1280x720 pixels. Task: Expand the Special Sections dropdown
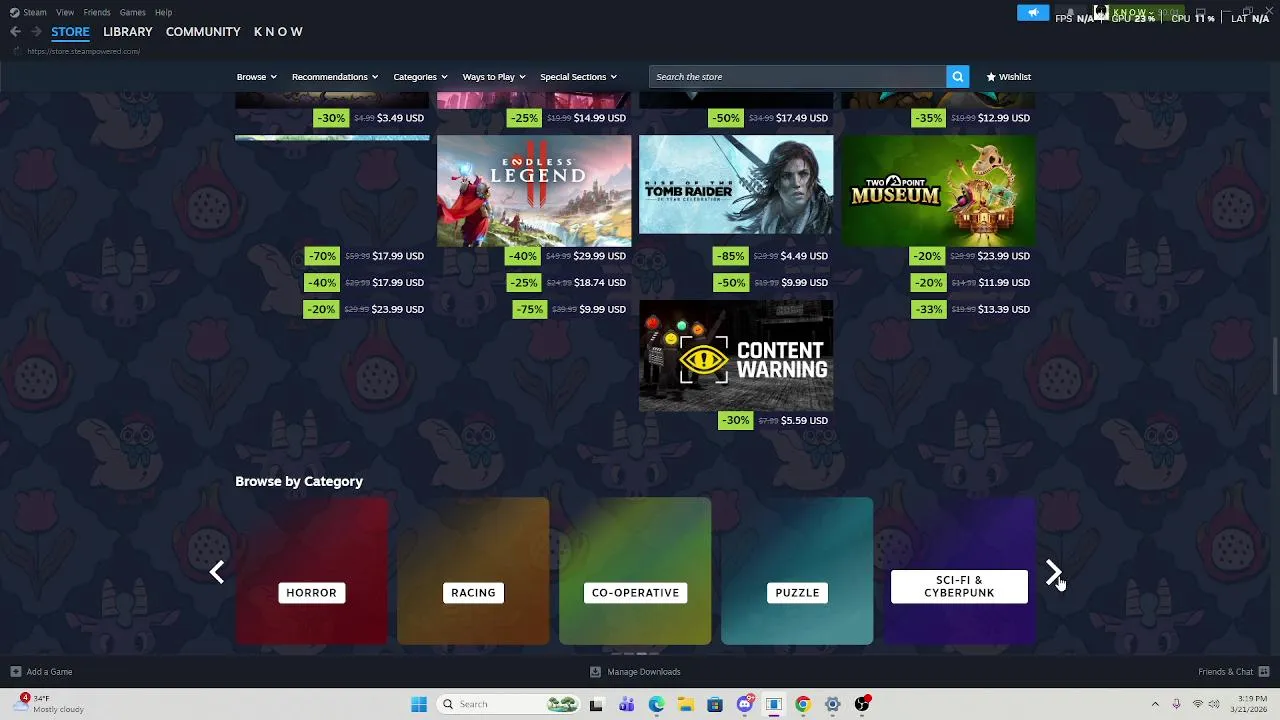pyautogui.click(x=578, y=77)
